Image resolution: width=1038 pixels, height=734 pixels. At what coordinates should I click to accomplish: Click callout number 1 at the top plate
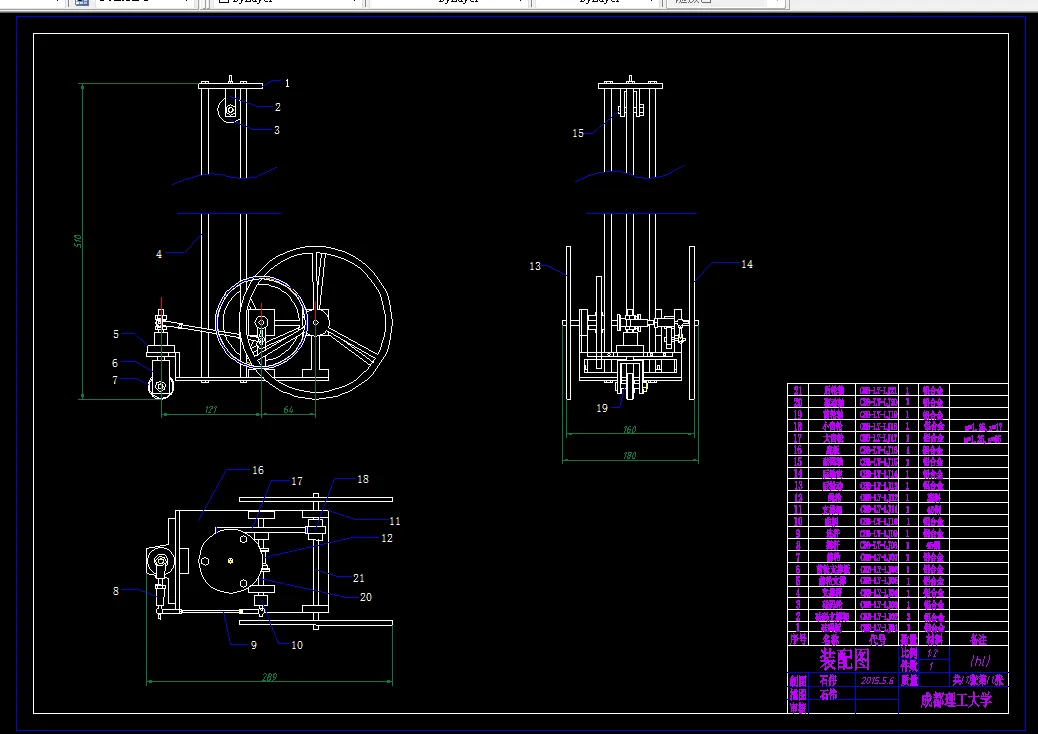pyautogui.click(x=287, y=83)
